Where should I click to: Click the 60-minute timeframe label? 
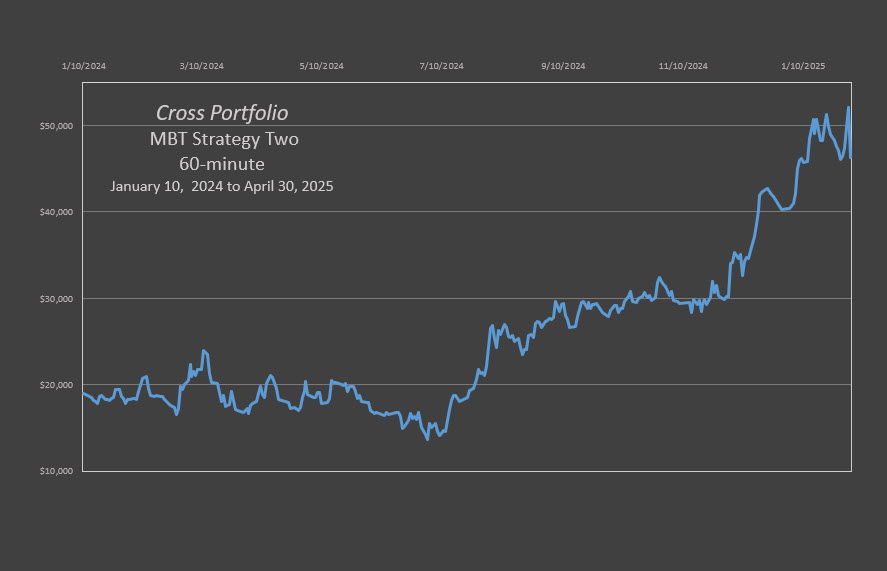tap(222, 164)
